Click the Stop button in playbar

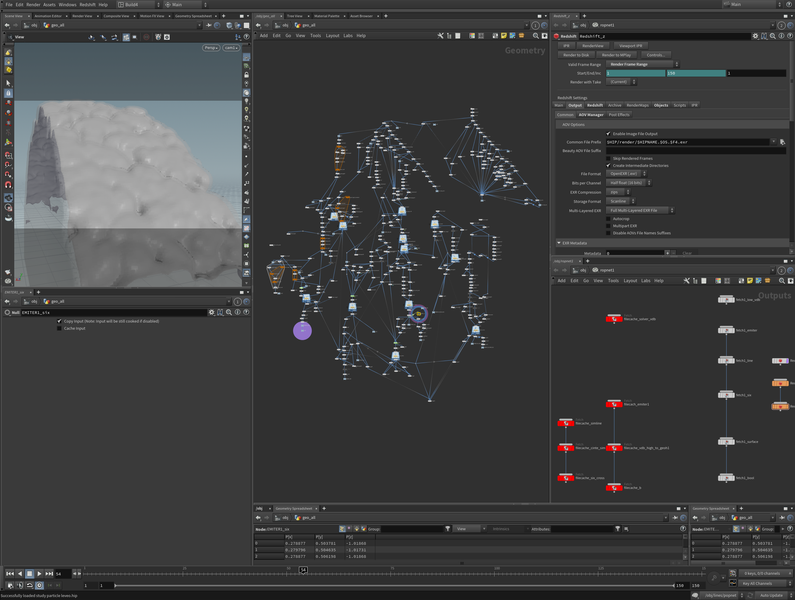pos(29,573)
